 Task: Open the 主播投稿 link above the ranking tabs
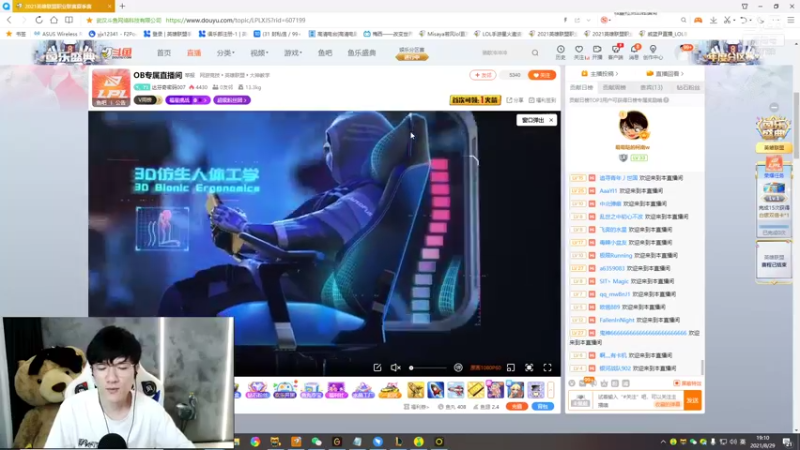(600, 73)
